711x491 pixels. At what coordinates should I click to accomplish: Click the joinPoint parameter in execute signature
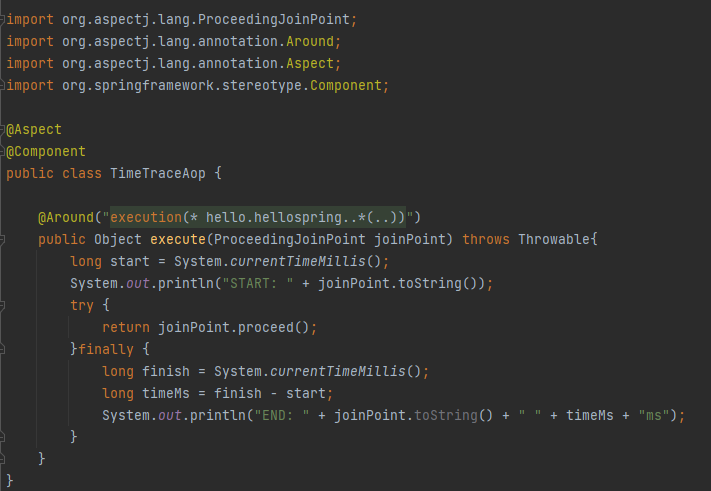click(x=410, y=239)
